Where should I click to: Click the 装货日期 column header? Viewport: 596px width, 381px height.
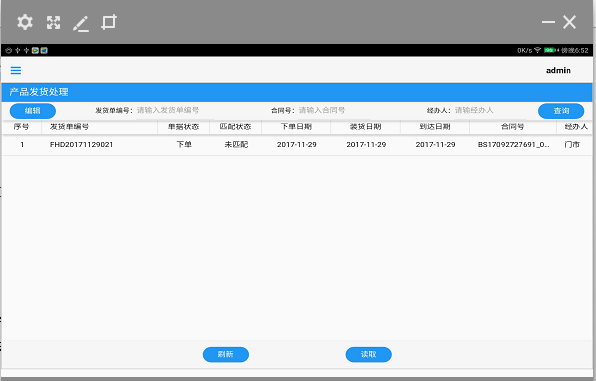click(366, 127)
